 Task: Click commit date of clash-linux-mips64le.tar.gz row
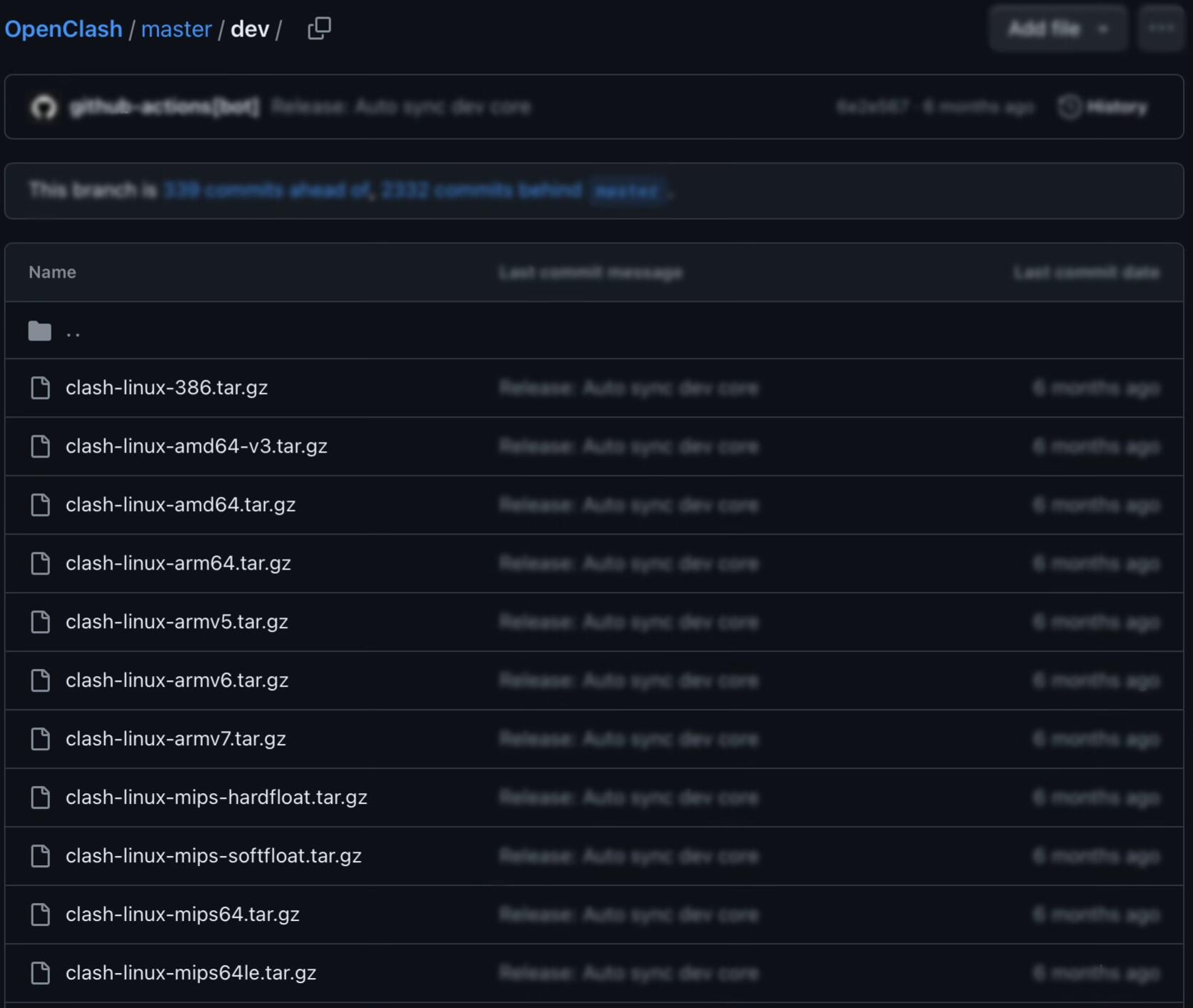(x=1096, y=973)
